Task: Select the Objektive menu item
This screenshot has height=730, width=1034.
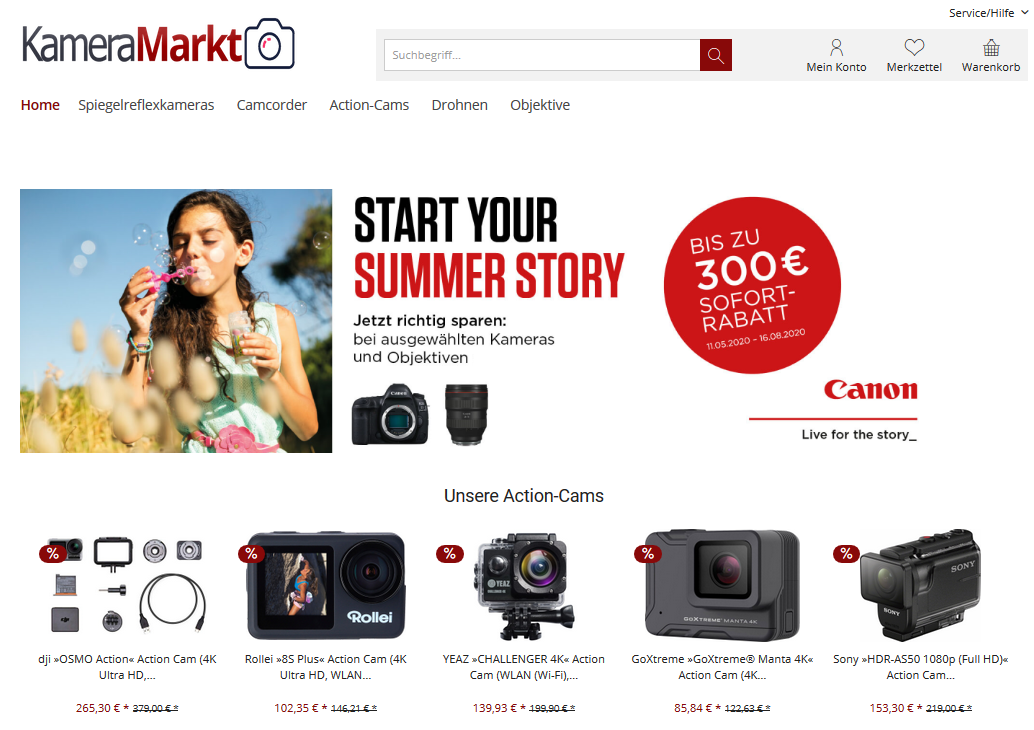Action: (x=540, y=105)
